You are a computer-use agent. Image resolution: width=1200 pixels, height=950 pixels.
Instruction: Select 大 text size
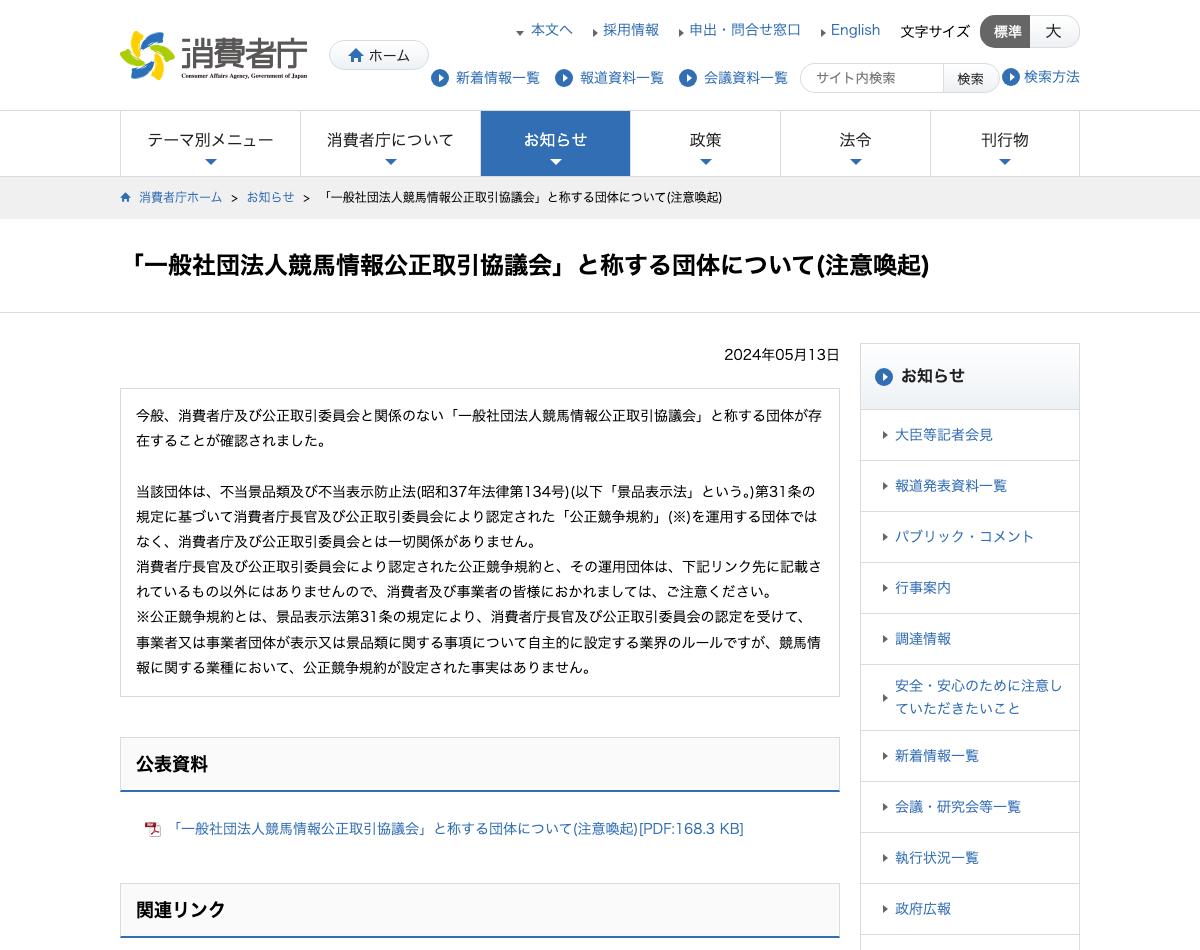click(1055, 31)
